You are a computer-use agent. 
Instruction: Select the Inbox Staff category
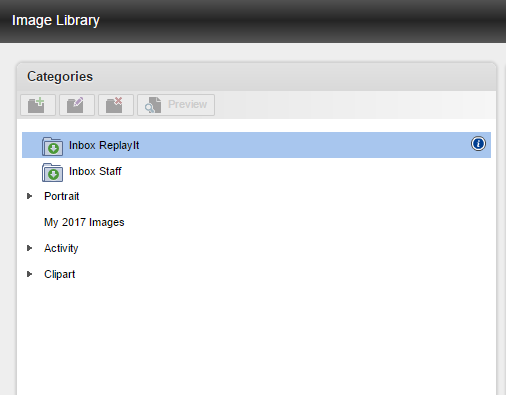[x=95, y=171]
